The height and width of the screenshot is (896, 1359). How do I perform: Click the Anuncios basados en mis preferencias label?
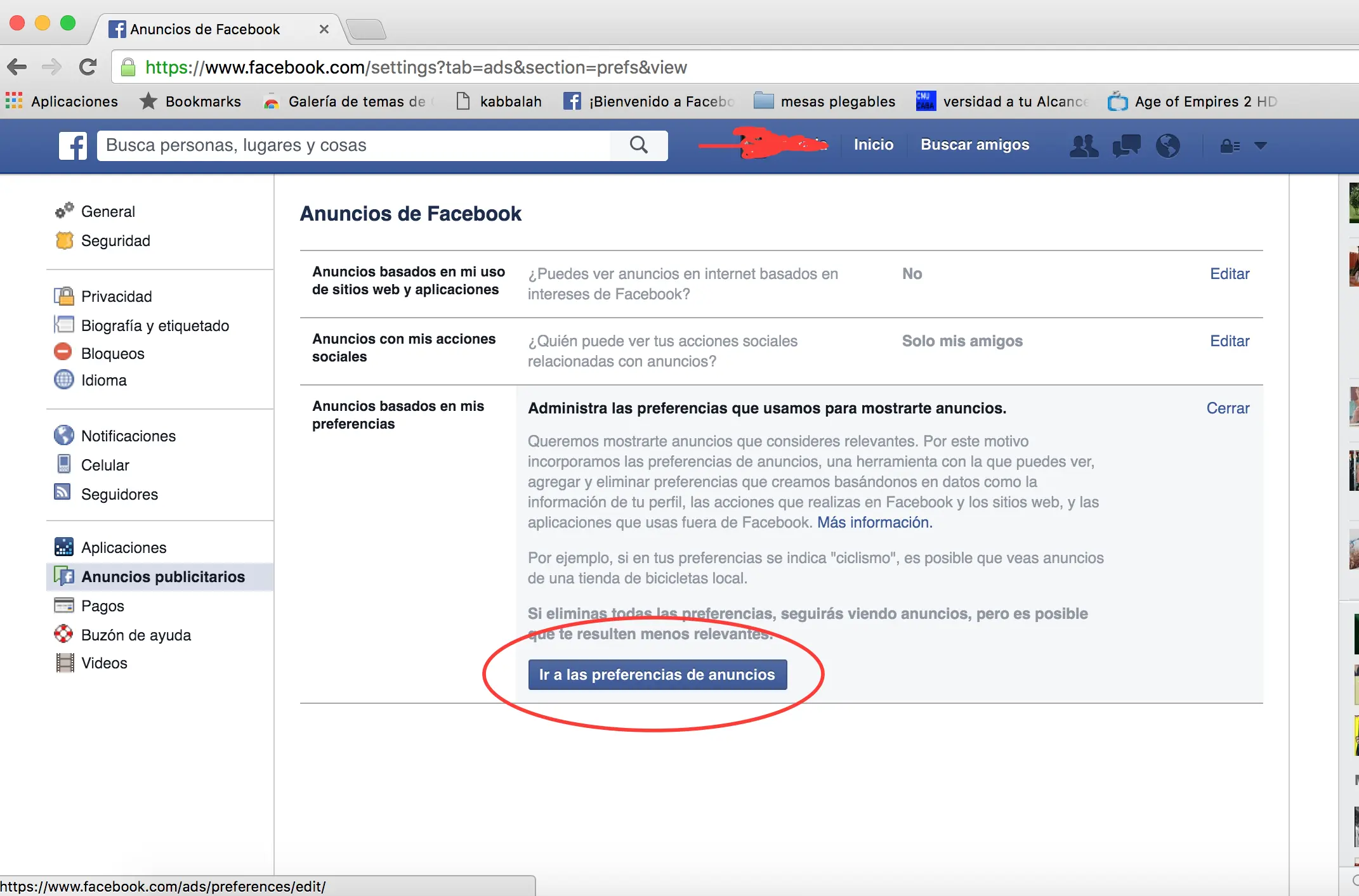(x=398, y=415)
